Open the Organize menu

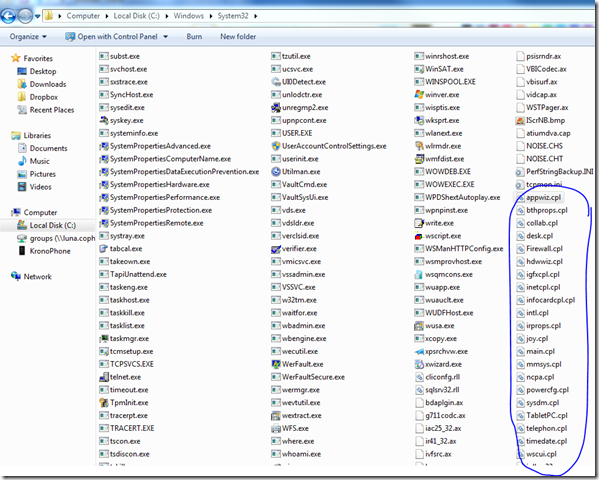click(x=28, y=37)
